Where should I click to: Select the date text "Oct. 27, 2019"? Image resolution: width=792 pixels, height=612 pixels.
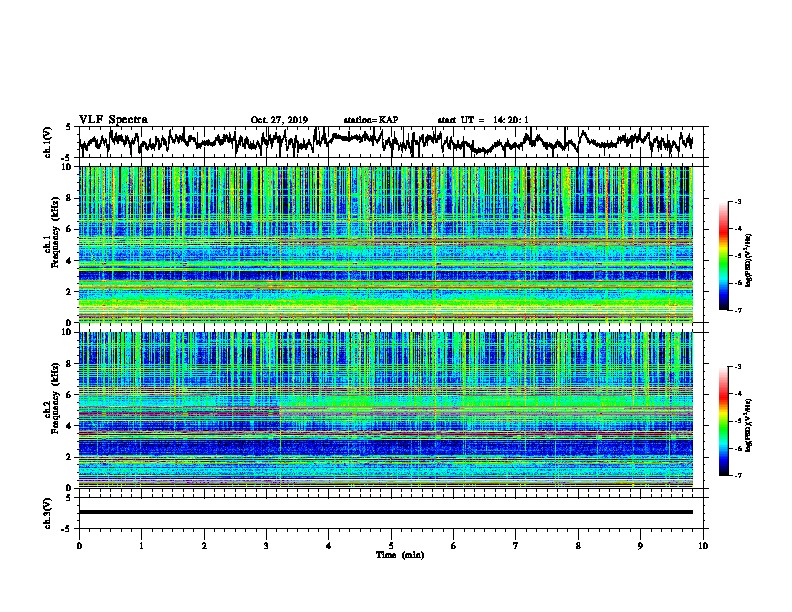coord(279,120)
